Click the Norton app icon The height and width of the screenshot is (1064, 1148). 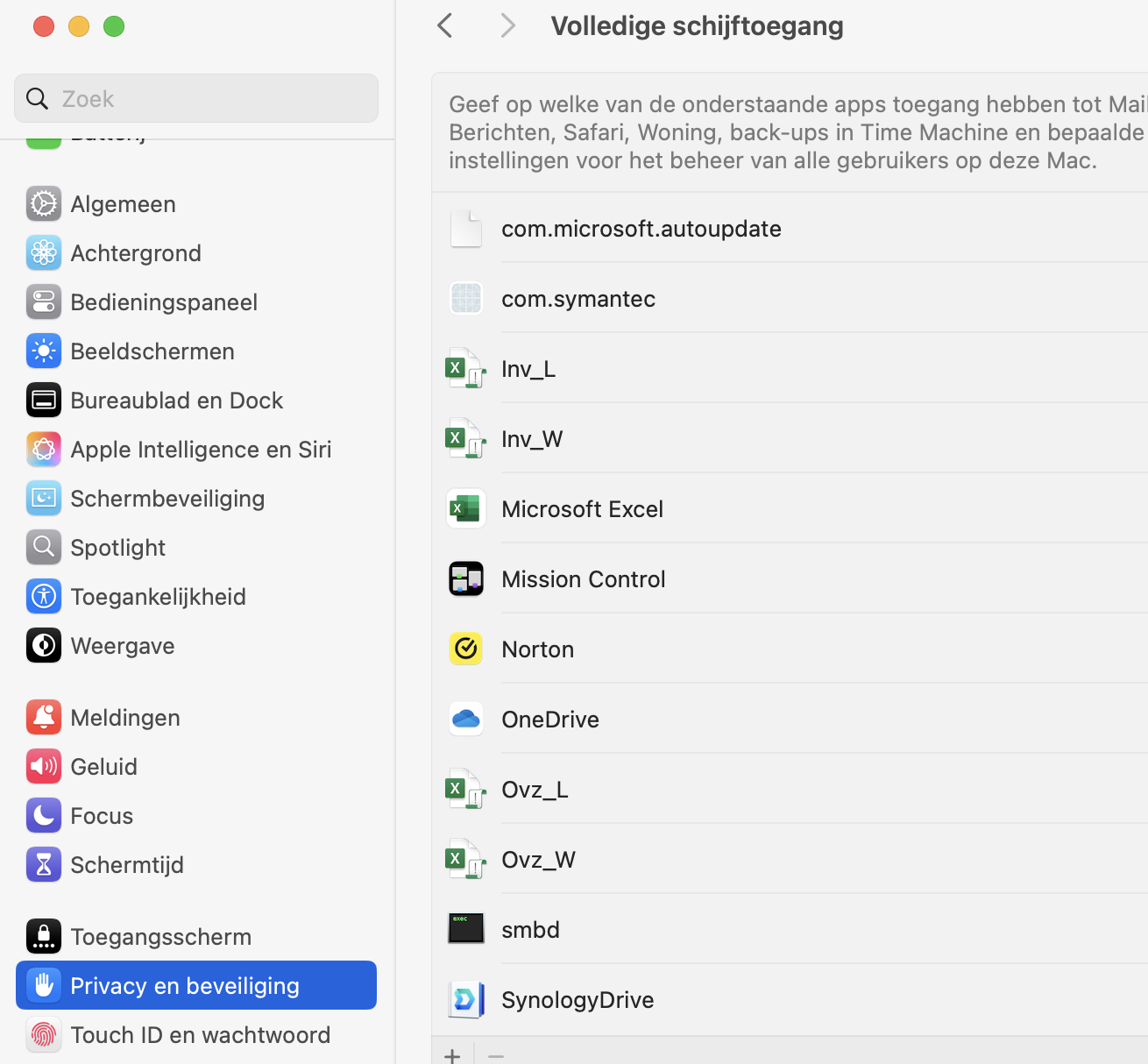coord(466,649)
